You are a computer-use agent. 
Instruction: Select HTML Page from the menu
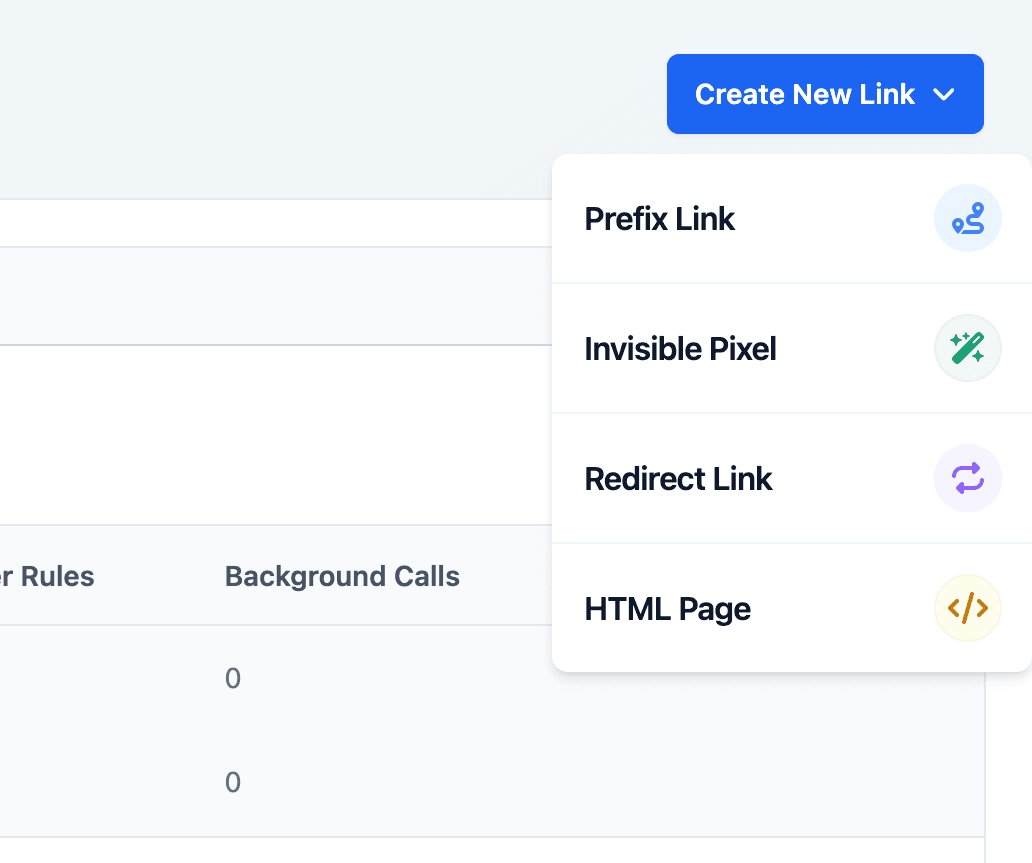pos(667,608)
